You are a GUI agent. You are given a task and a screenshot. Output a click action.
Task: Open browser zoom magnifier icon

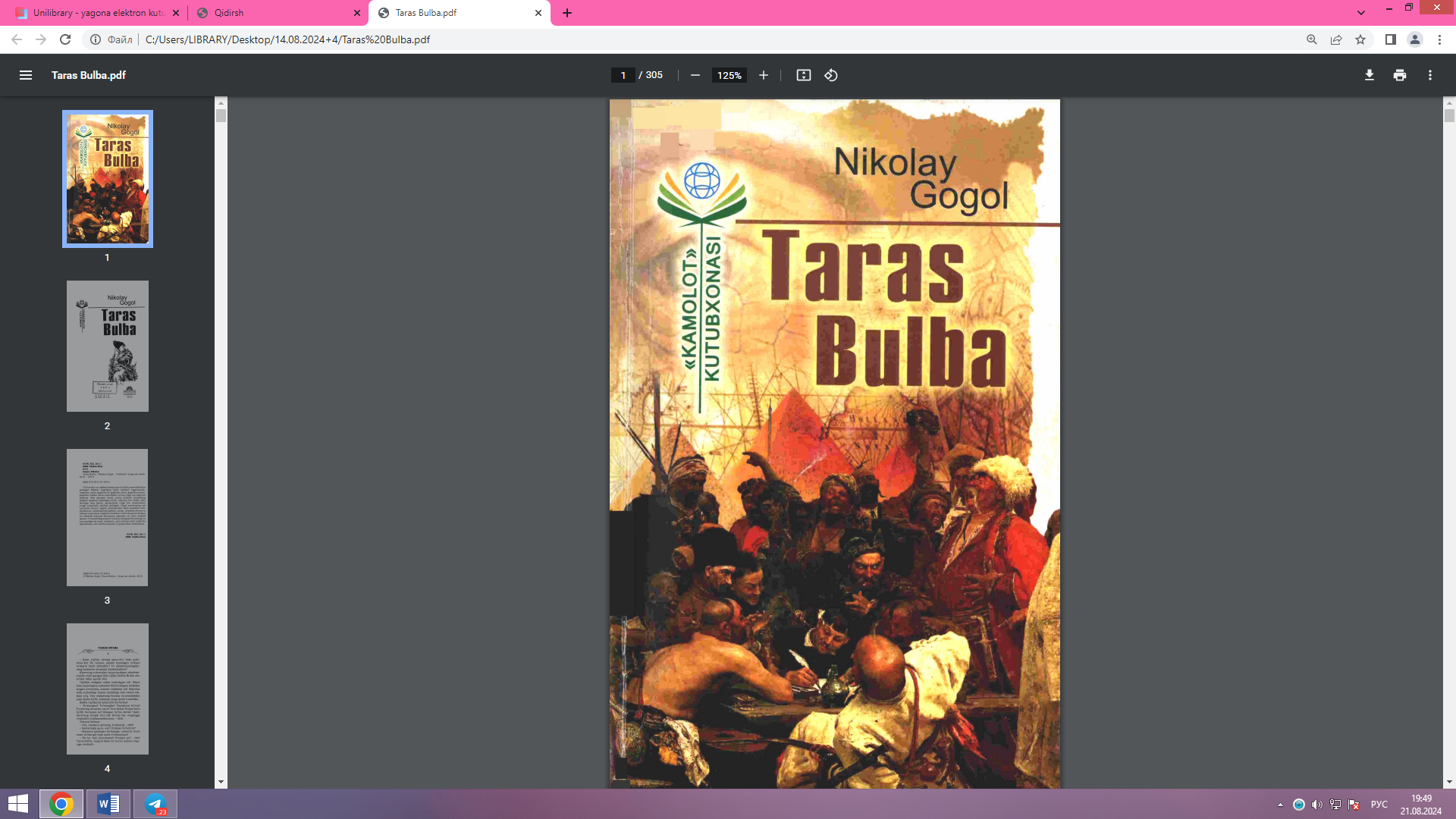pyautogui.click(x=1312, y=39)
